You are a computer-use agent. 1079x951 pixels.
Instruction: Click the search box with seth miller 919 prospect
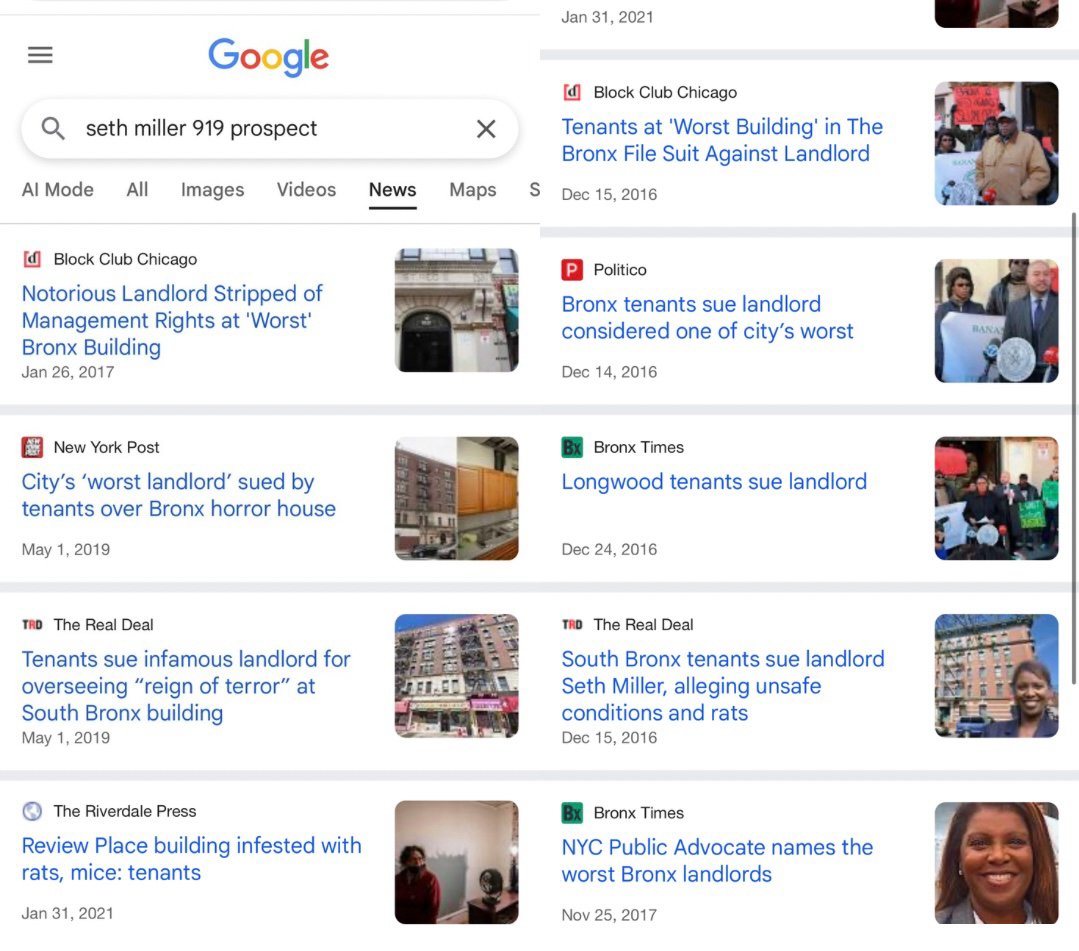pyautogui.click(x=270, y=129)
